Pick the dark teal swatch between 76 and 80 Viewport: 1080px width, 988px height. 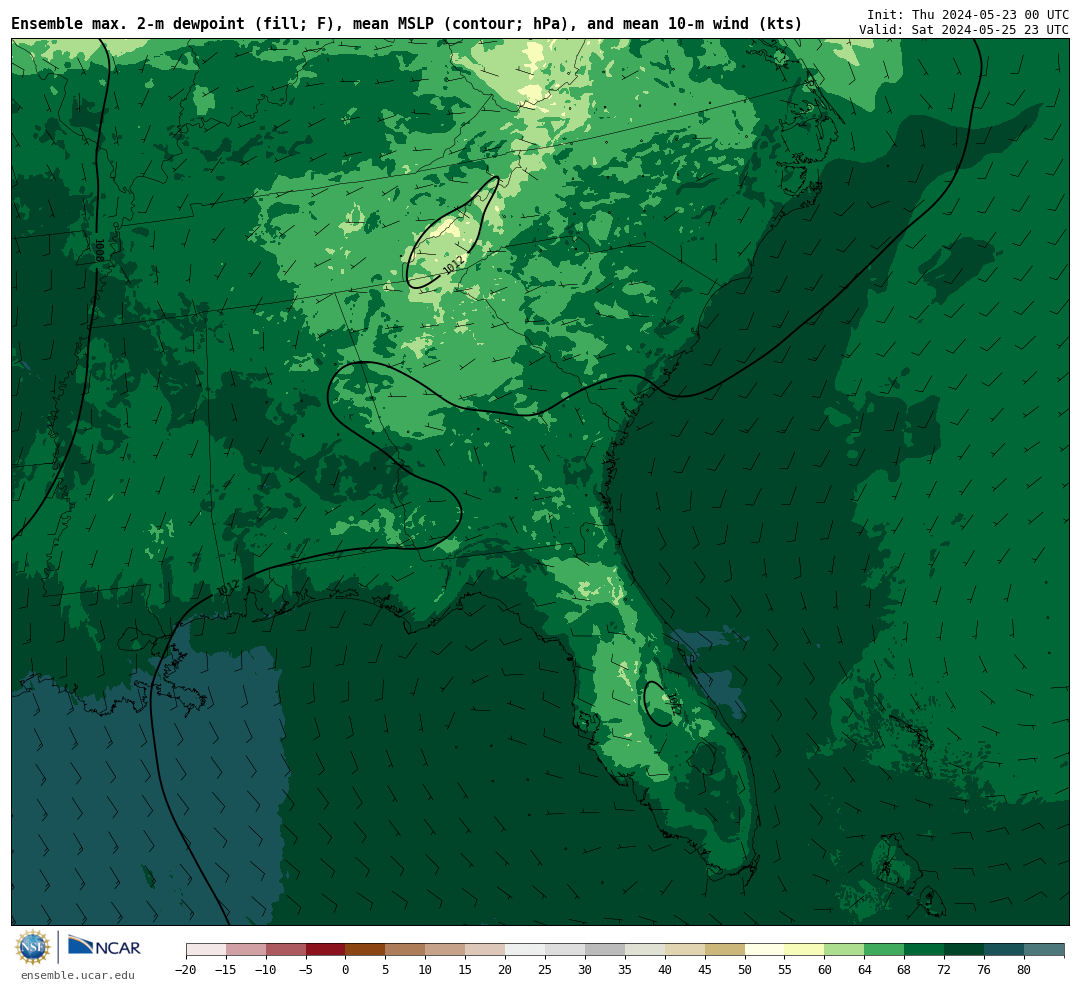click(1005, 950)
